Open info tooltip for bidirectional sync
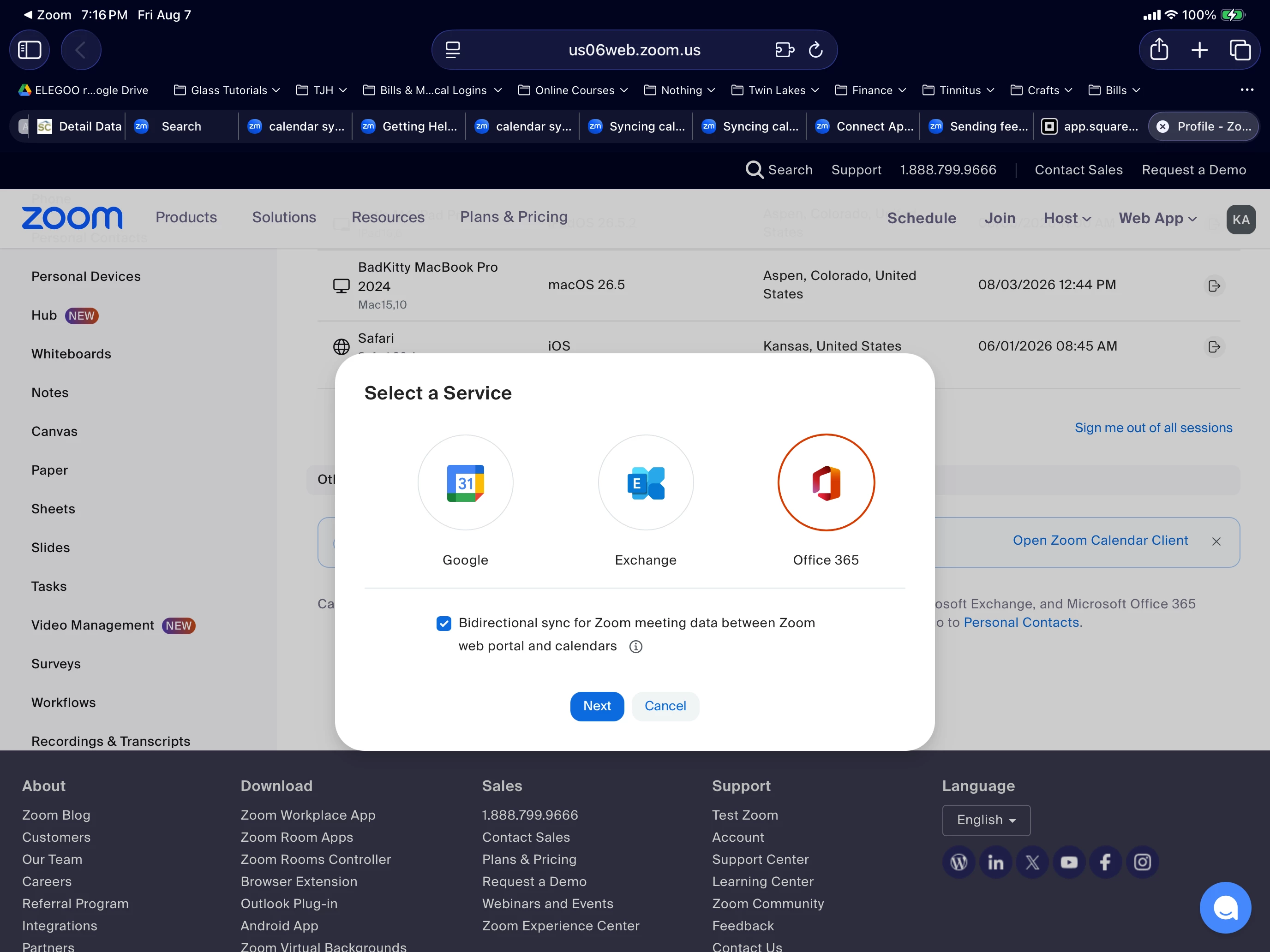 tap(635, 647)
